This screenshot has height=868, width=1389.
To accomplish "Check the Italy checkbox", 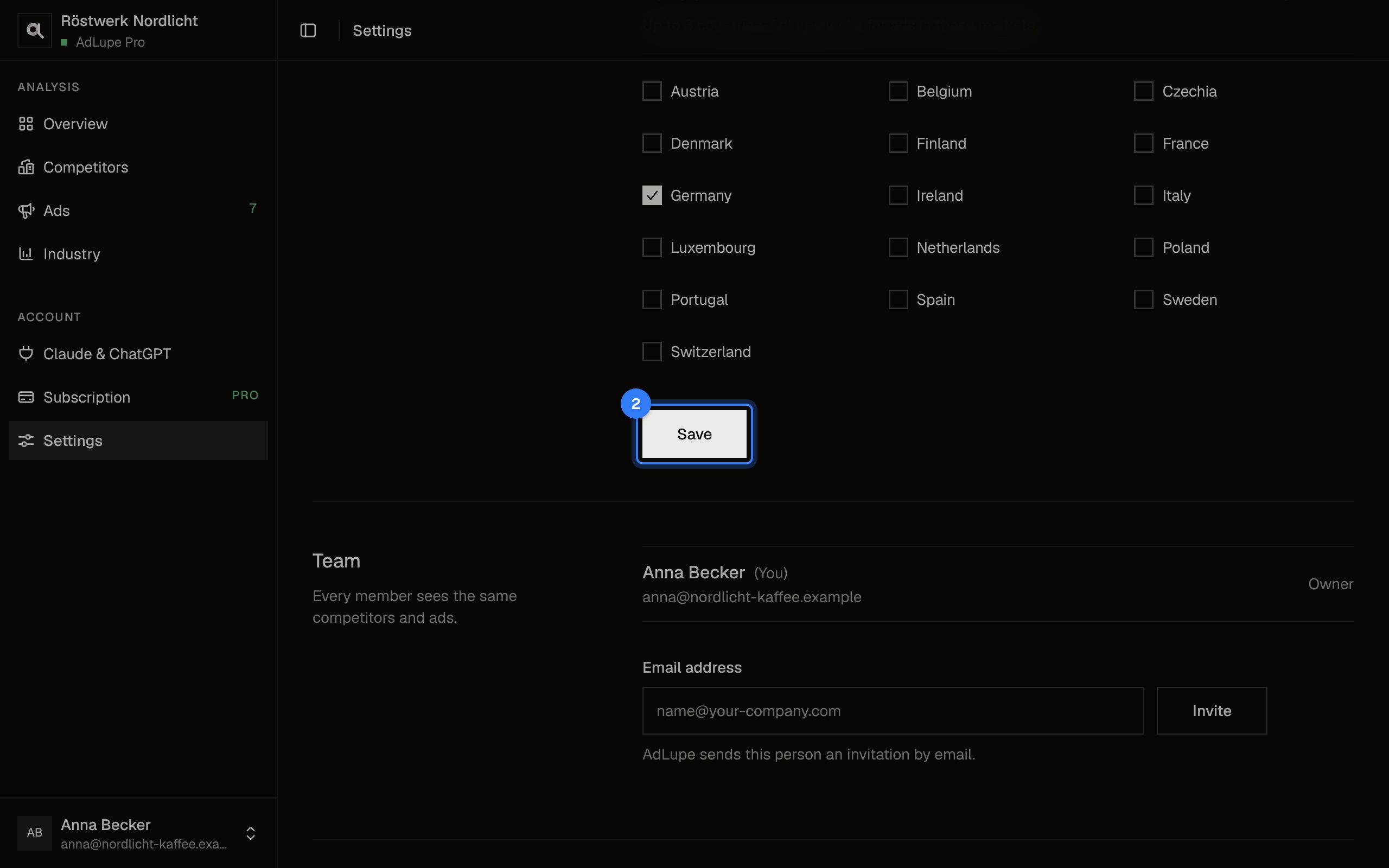I will (1143, 195).
